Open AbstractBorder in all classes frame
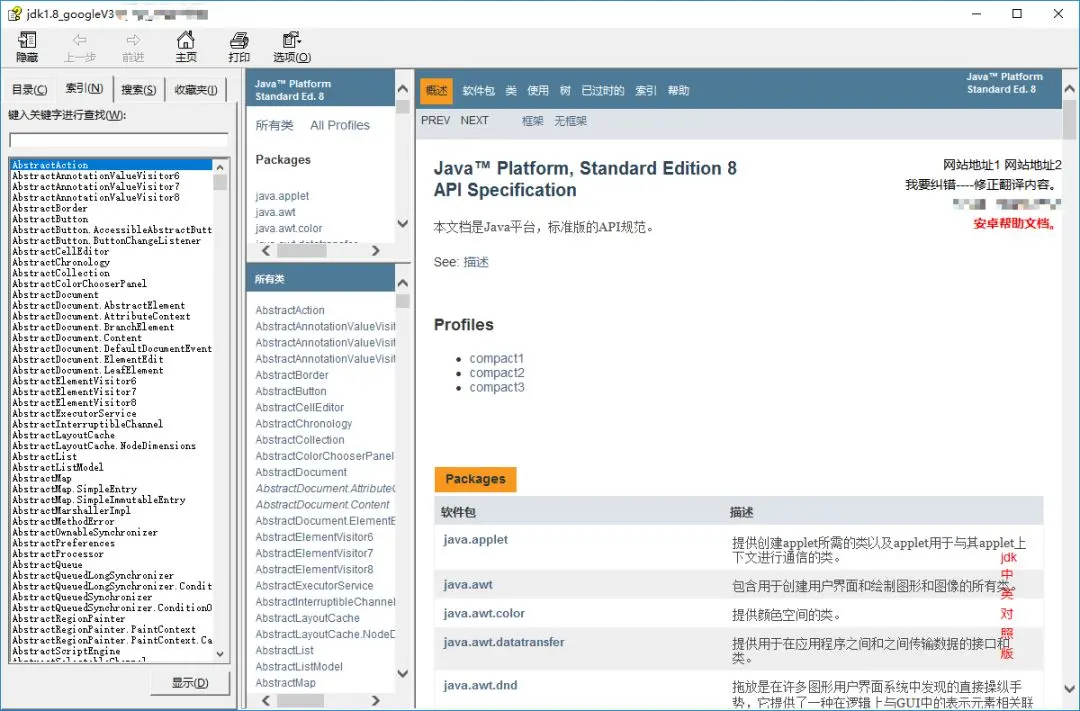This screenshot has height=711, width=1080. (292, 375)
